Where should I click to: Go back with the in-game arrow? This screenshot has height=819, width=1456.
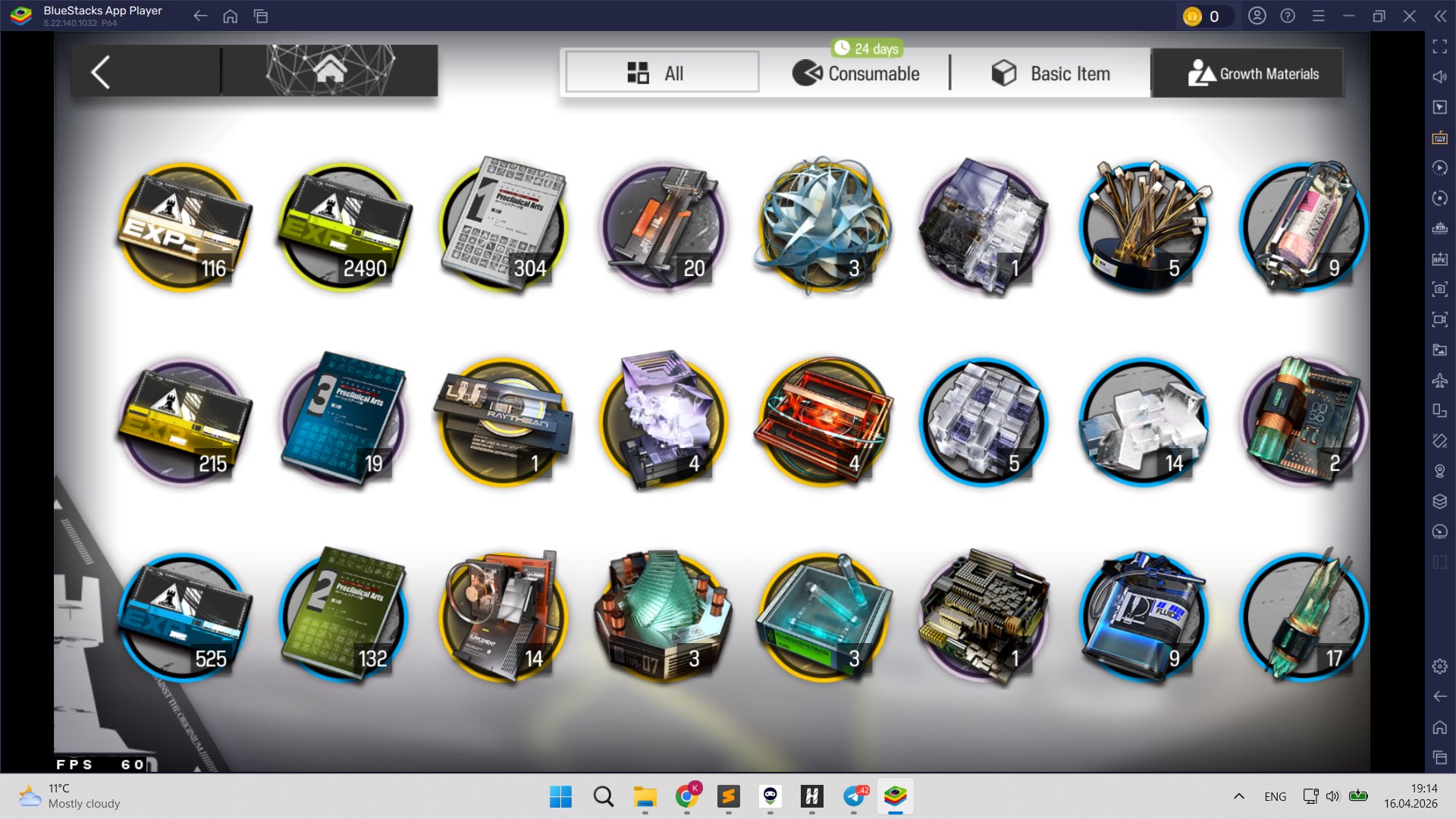pyautogui.click(x=101, y=73)
